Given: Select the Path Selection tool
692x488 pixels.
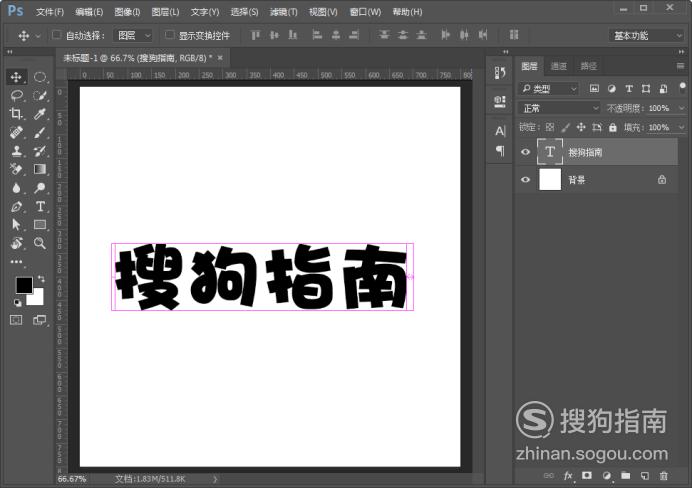Looking at the screenshot, I should (16, 225).
